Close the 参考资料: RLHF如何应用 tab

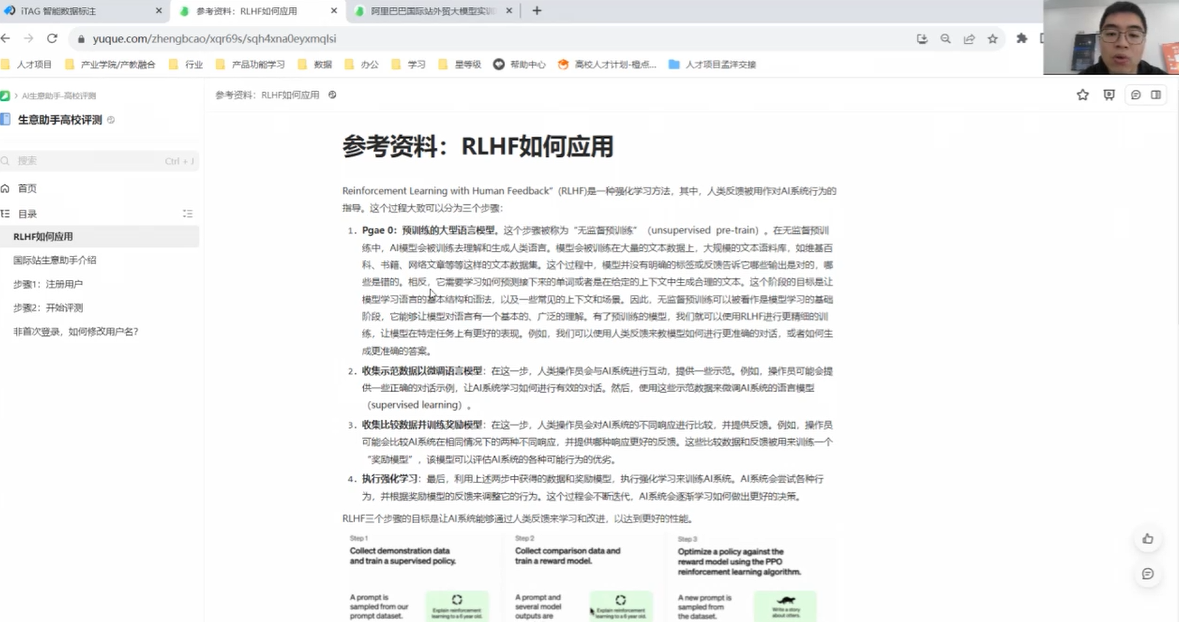[334, 11]
